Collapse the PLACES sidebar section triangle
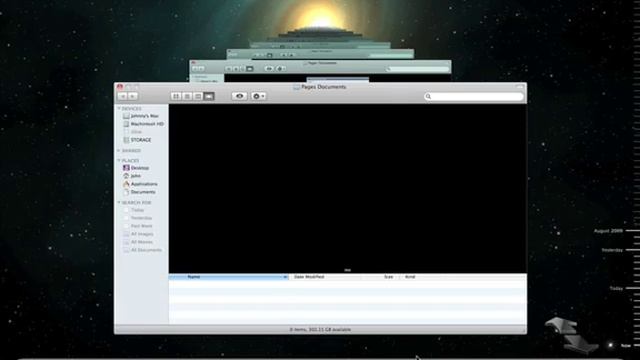 click(119, 160)
